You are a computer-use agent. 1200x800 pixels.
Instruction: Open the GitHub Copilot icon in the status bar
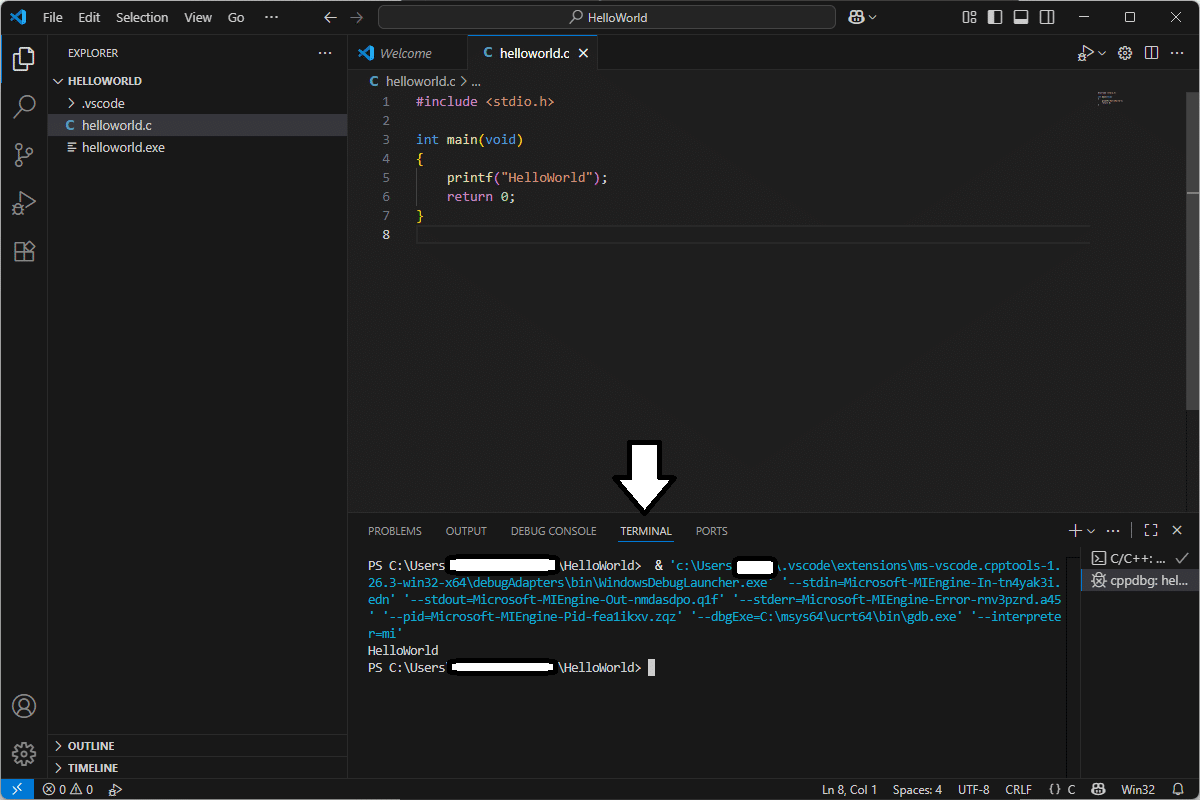pyautogui.click(x=1097, y=789)
